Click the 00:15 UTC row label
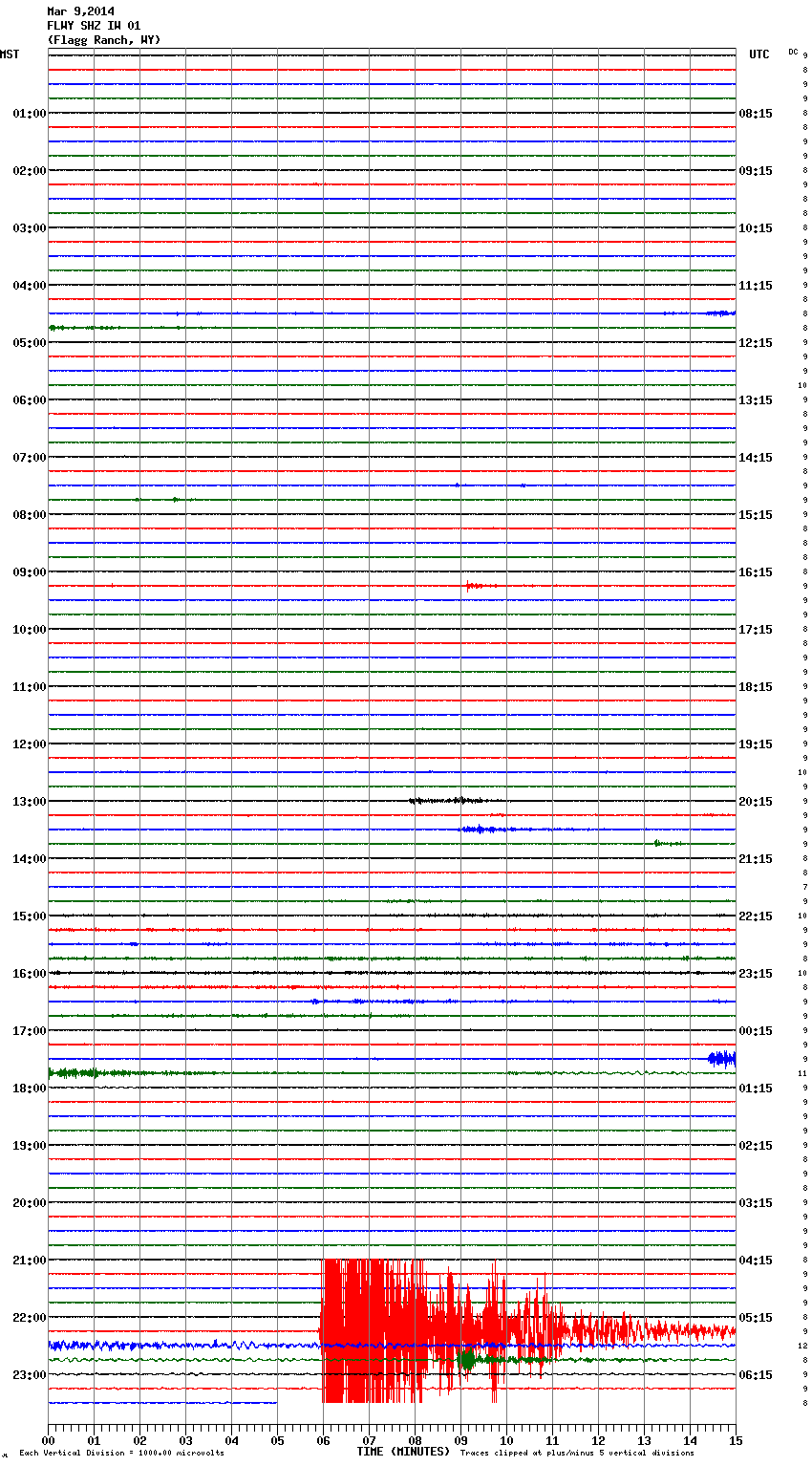This screenshot has width=812, height=1466. coord(756,1031)
